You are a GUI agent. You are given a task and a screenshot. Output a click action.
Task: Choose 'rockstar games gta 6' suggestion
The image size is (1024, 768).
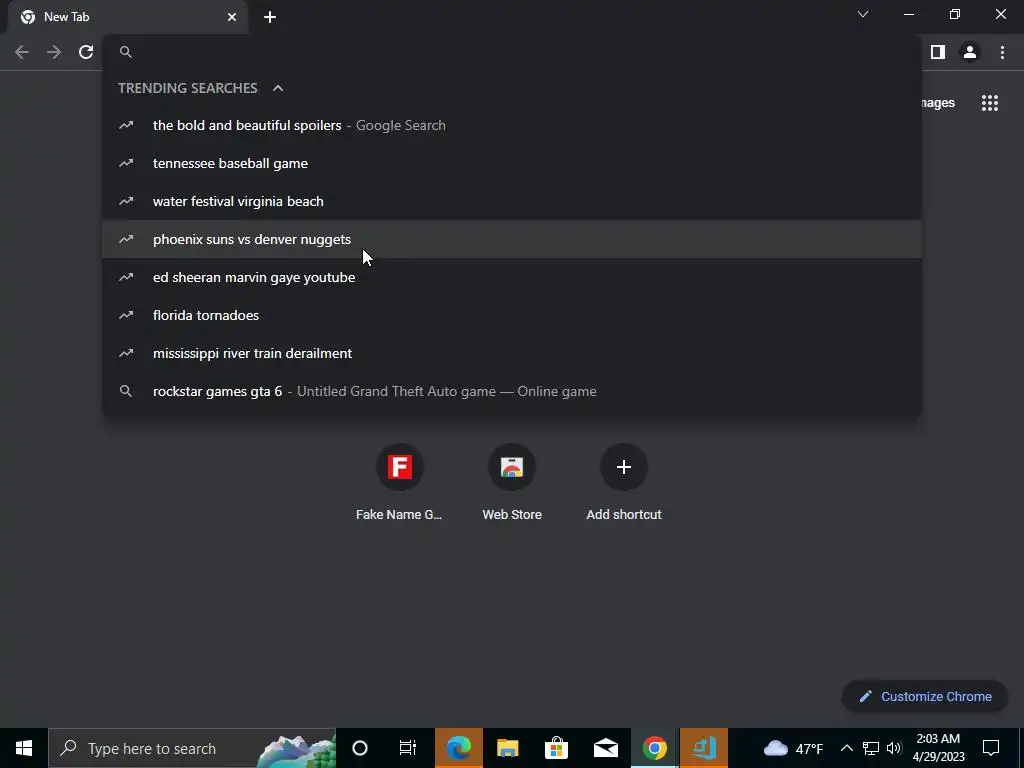[512, 391]
